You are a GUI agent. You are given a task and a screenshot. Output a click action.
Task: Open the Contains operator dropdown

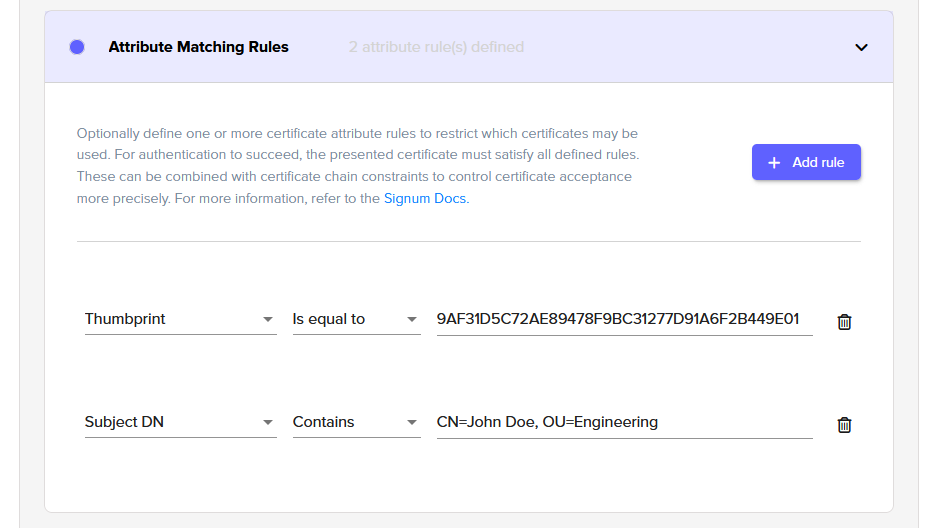[345, 423]
